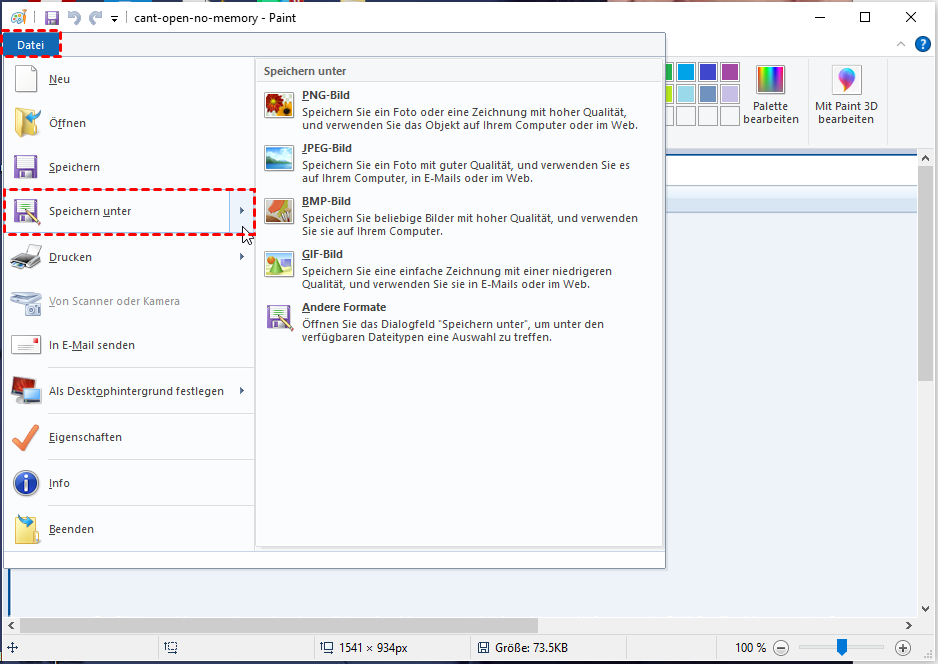Click the horizontal scrollbar left arrow
The width and height of the screenshot is (938, 664).
11,626
